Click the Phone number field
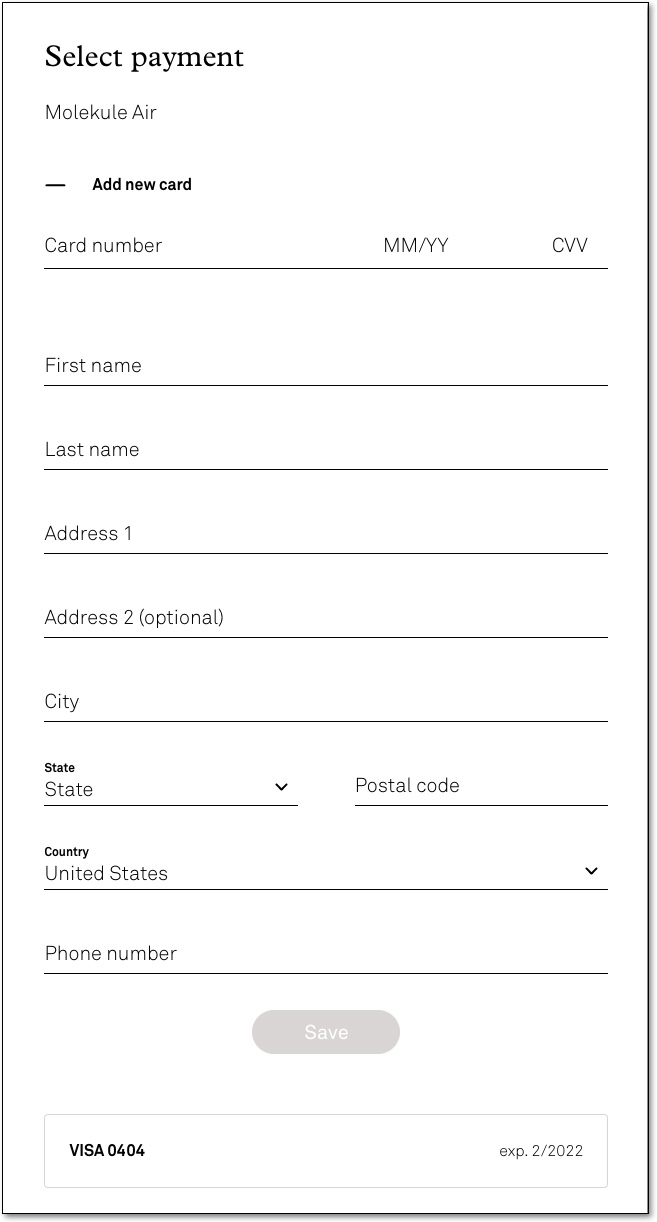This screenshot has height=1222, width=657. pyautogui.click(x=325, y=954)
